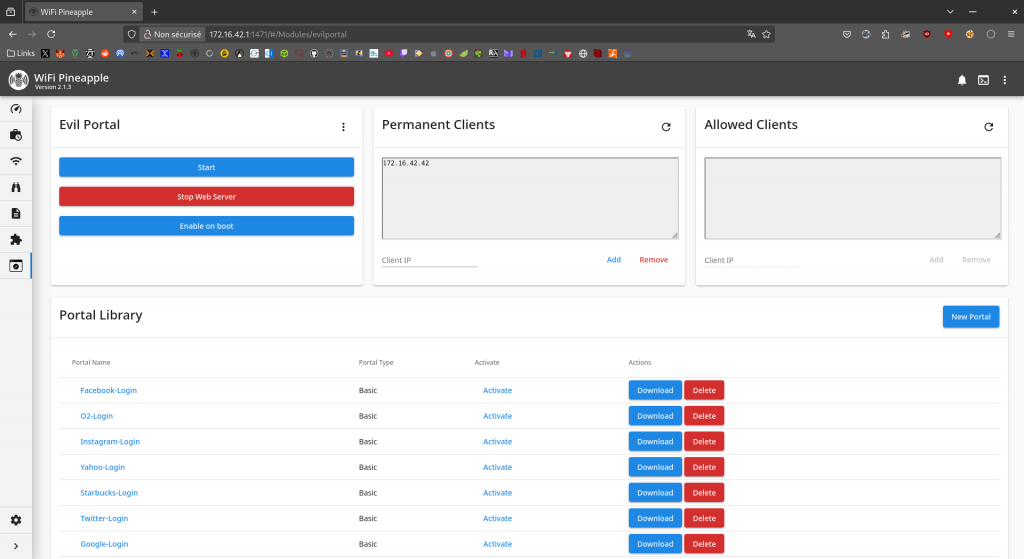Viewport: 1024px width, 559px height.
Task: Start the Evil Portal
Action: 206,167
